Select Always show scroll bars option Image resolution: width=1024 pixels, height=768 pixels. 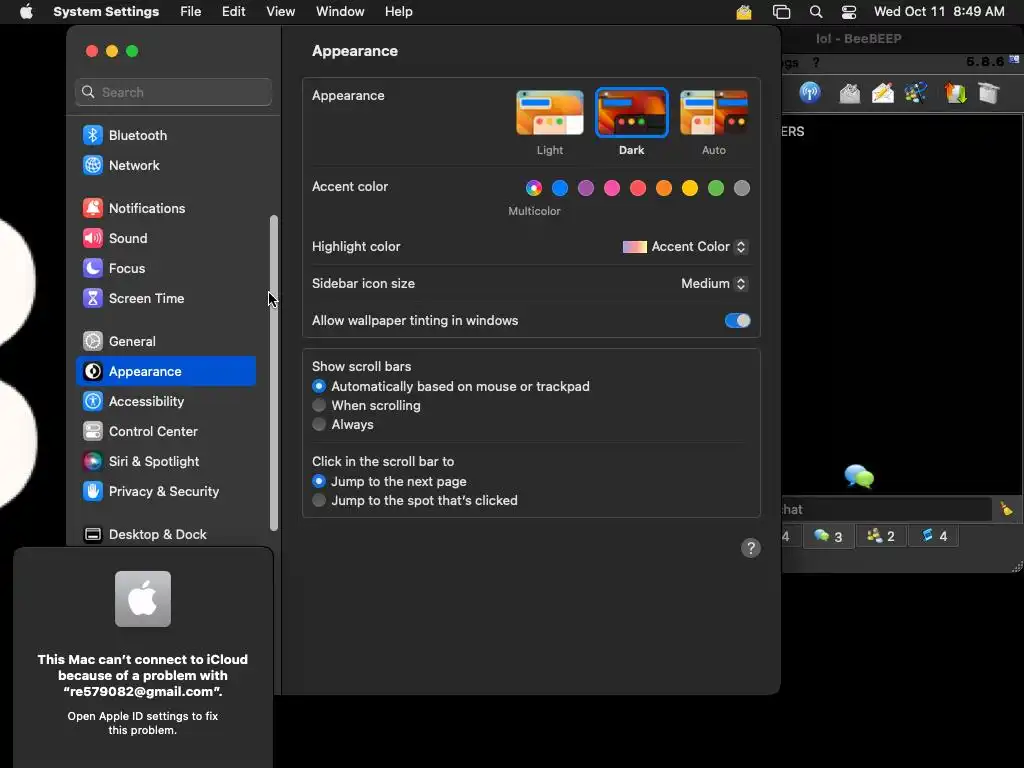pos(319,424)
